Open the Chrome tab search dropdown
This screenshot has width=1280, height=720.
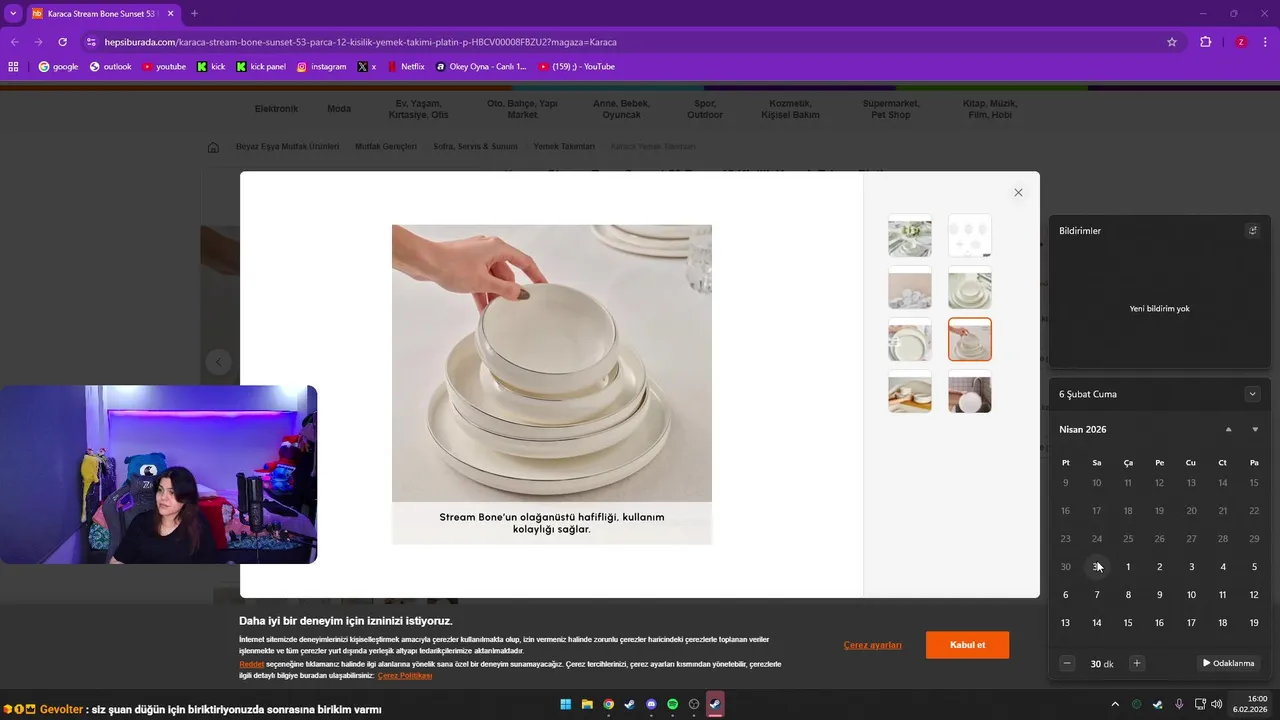13,13
